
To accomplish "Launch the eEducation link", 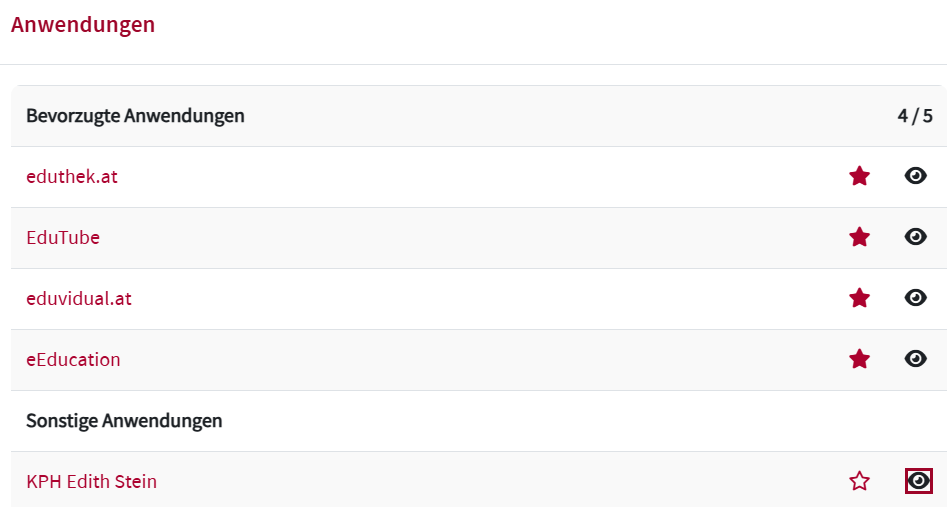I will tap(73, 360).
